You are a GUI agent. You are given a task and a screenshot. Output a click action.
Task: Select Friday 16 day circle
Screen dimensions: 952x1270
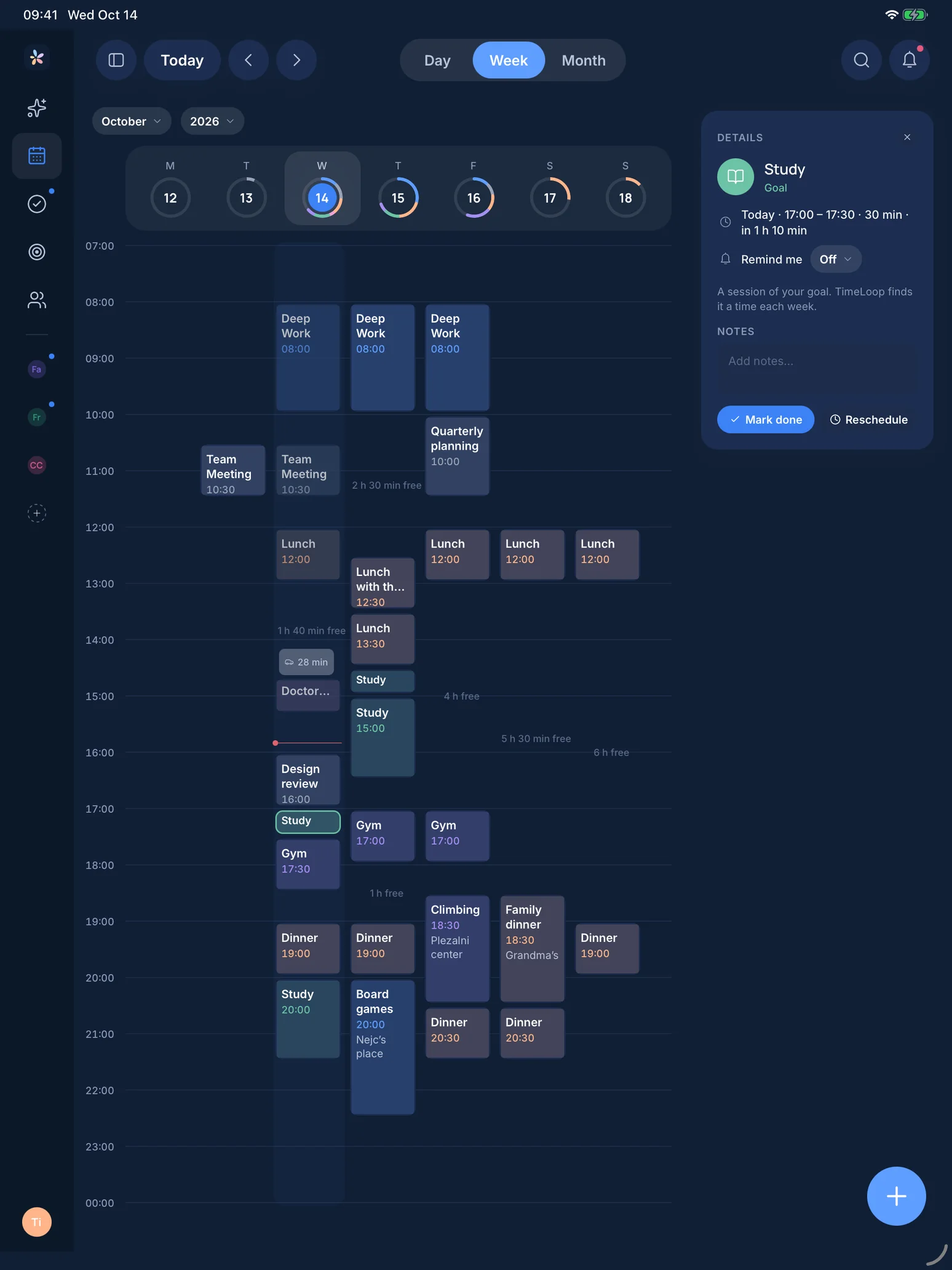474,198
